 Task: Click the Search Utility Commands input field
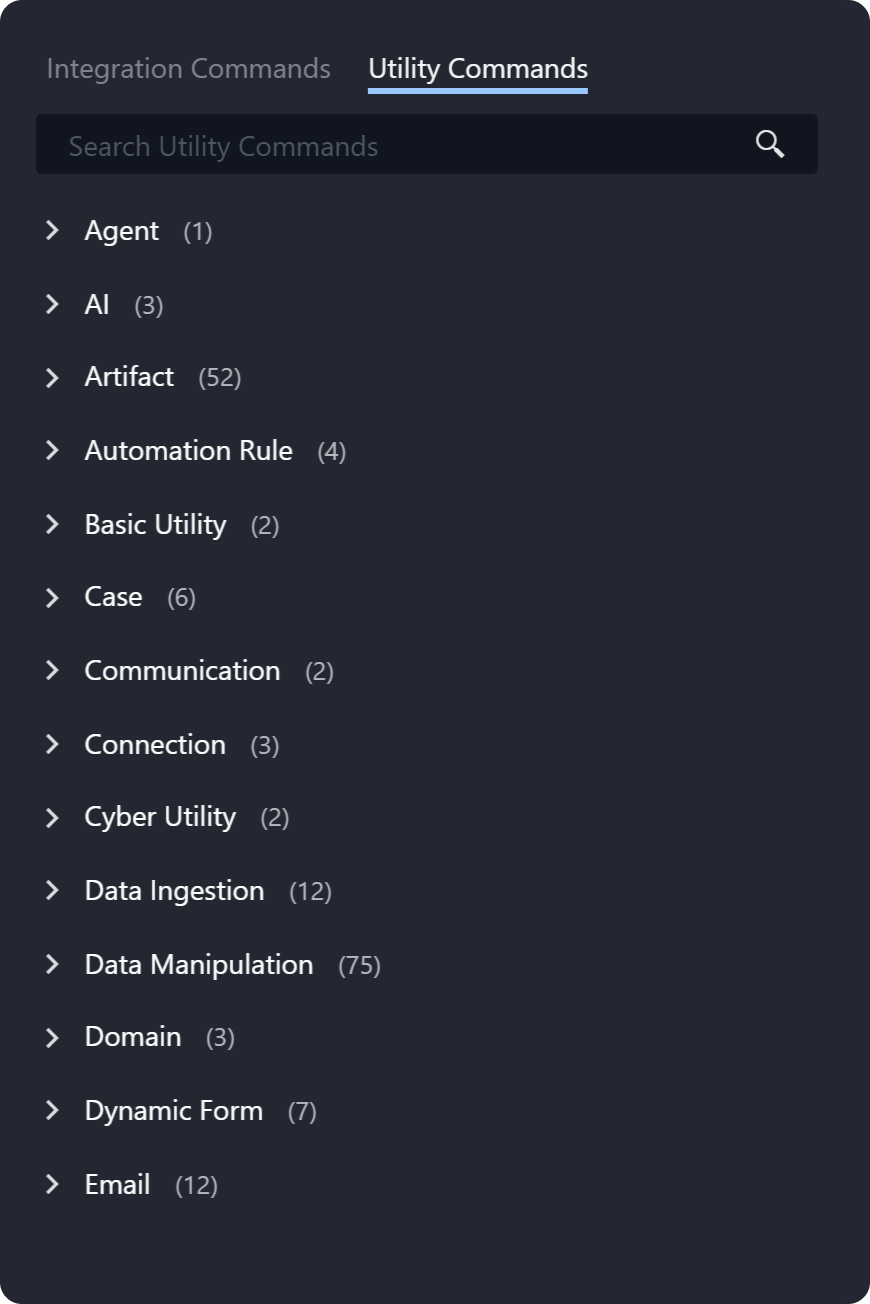(x=400, y=144)
